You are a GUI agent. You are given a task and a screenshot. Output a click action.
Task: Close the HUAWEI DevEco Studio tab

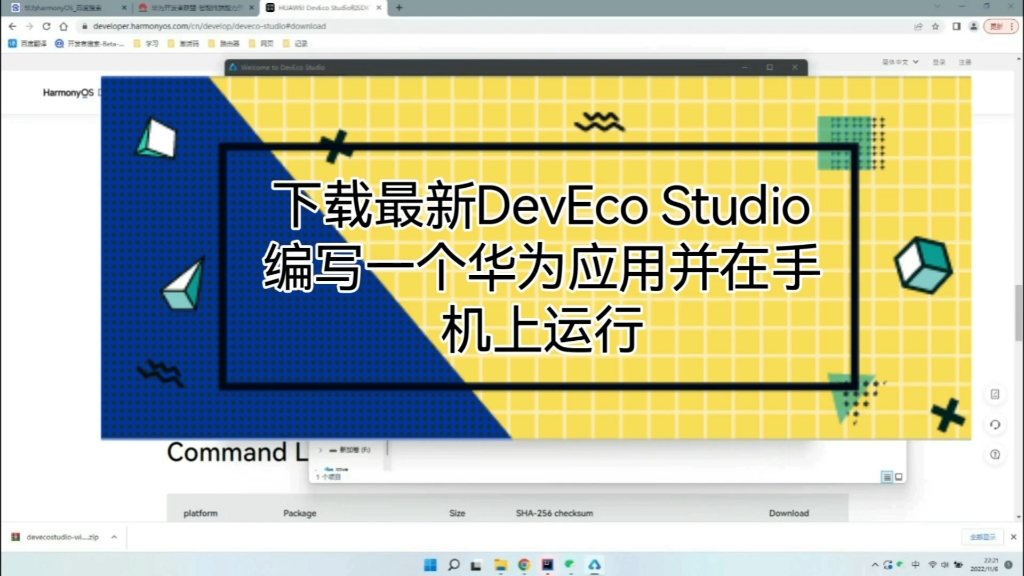tap(379, 8)
